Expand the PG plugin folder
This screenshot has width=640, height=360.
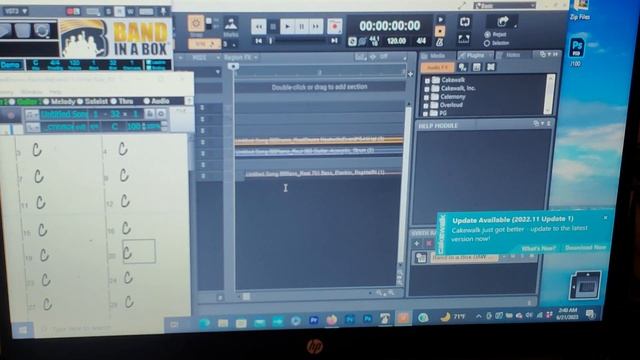click(426, 114)
